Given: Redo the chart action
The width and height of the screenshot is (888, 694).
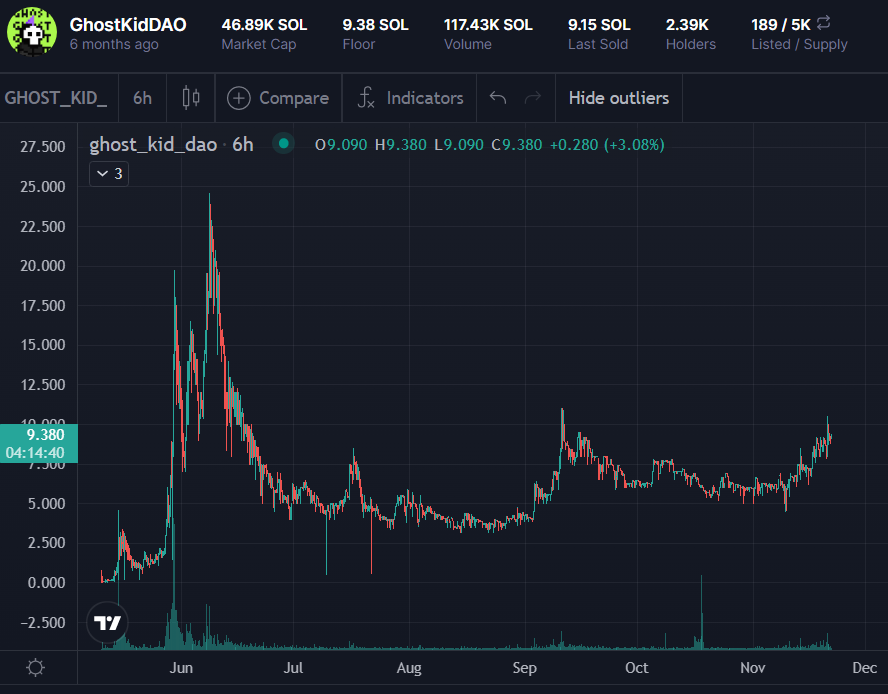Looking at the screenshot, I should (533, 98).
